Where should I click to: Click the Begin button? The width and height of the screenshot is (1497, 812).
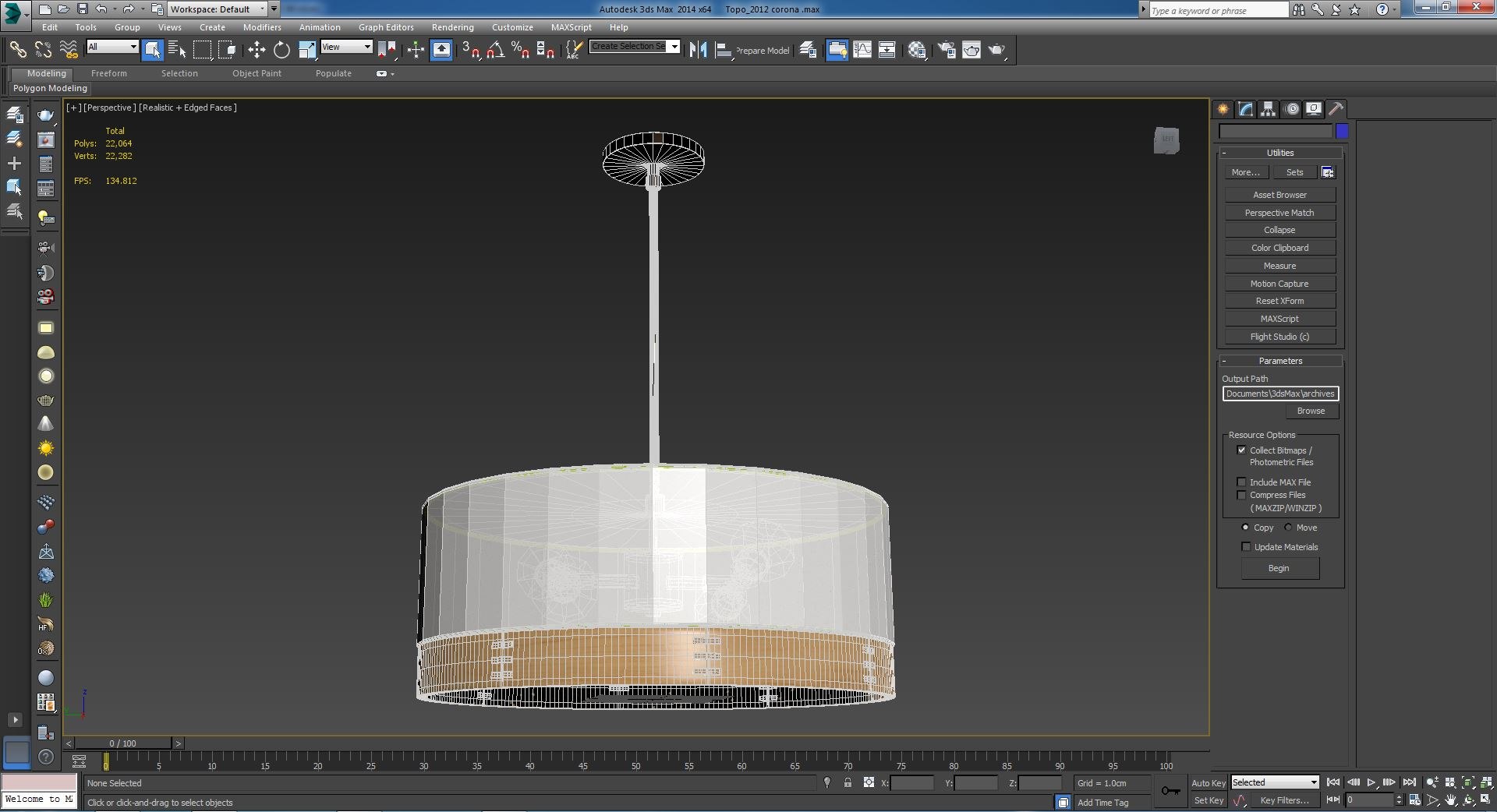(1279, 568)
